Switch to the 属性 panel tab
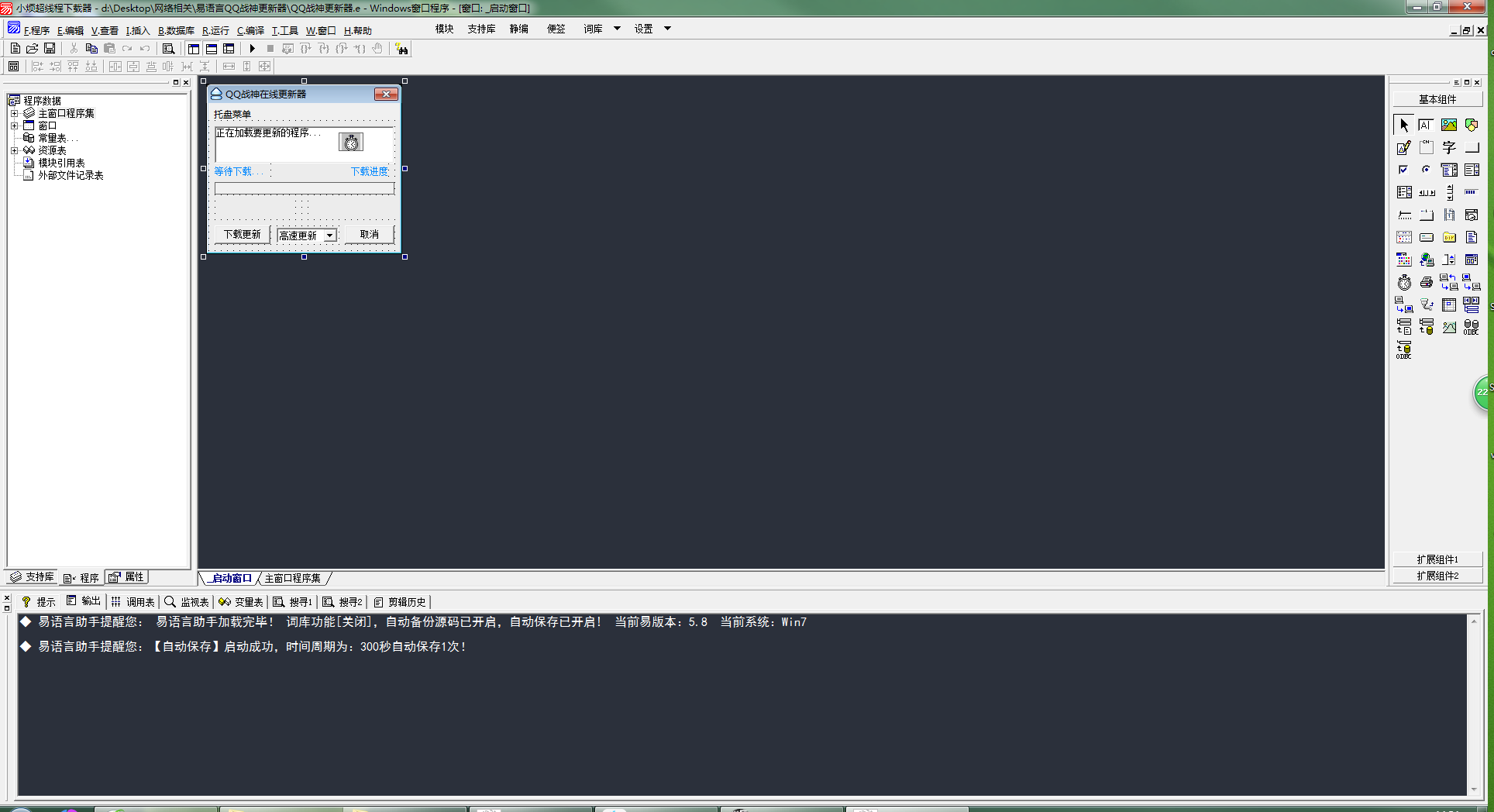This screenshot has height=812, width=1494. click(x=126, y=577)
